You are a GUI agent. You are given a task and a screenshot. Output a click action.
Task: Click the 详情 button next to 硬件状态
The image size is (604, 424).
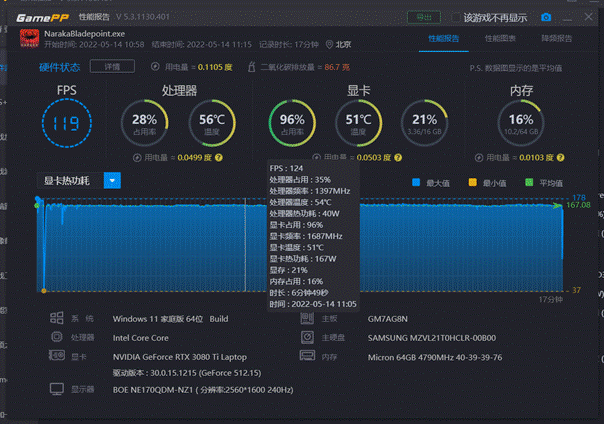pyautogui.click(x=106, y=67)
